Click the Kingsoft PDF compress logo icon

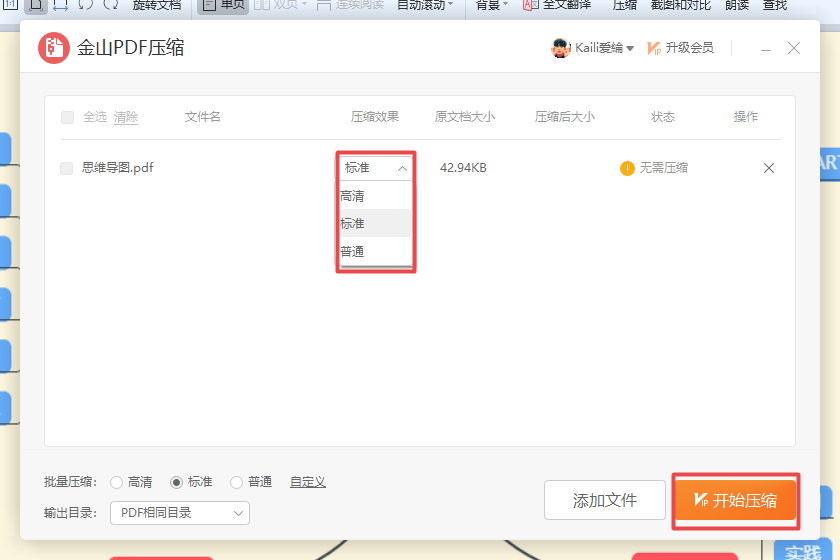tap(54, 48)
